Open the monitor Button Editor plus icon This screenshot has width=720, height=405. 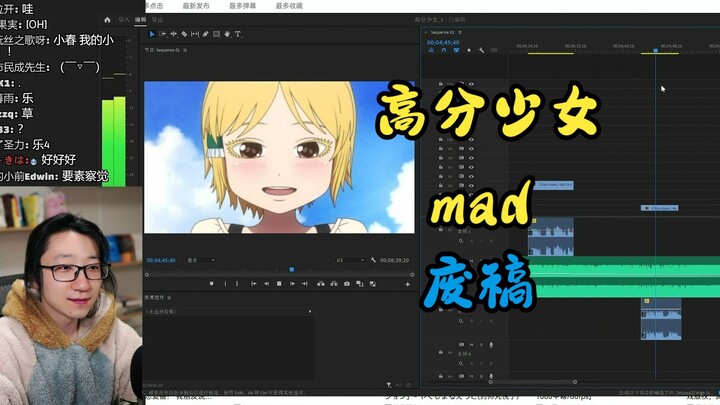(407, 284)
